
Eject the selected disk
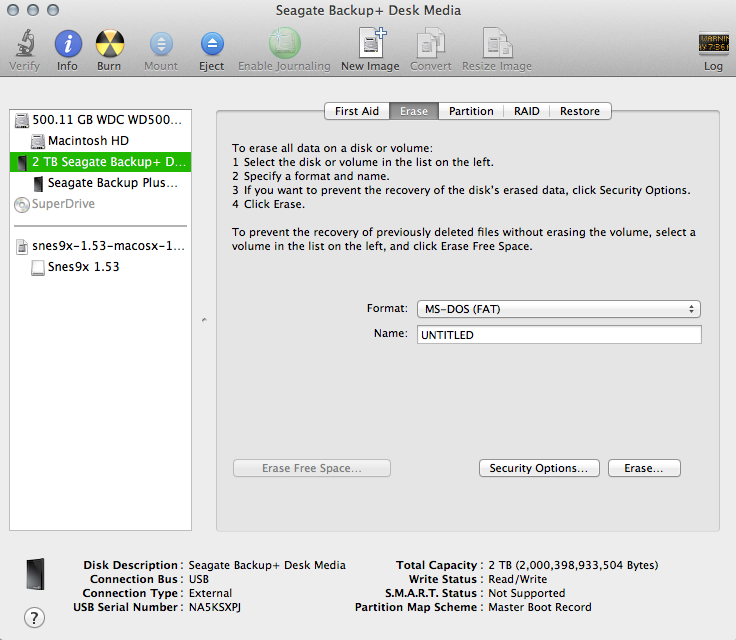(x=212, y=44)
